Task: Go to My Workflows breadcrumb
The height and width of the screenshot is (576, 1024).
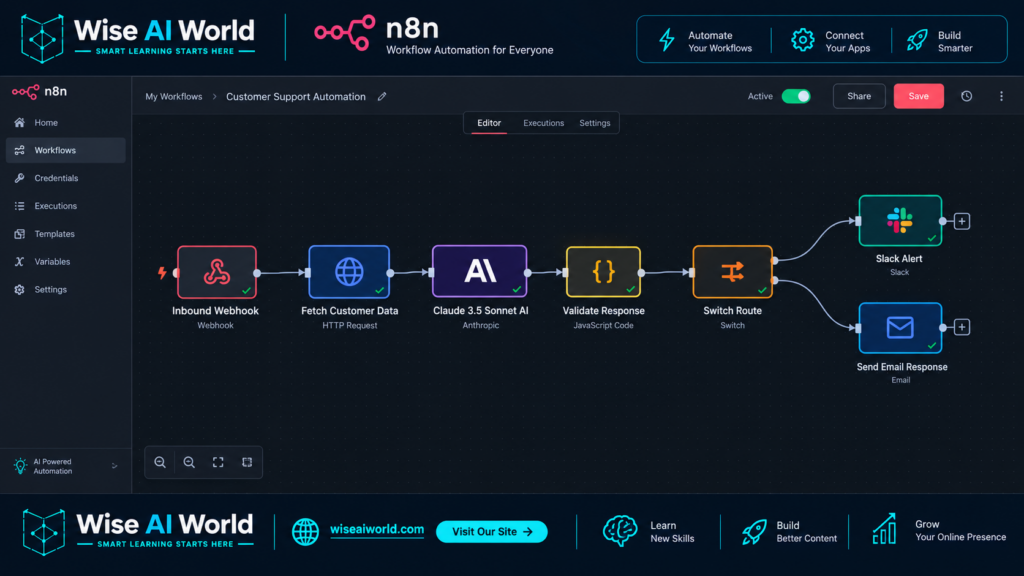Action: coord(174,97)
